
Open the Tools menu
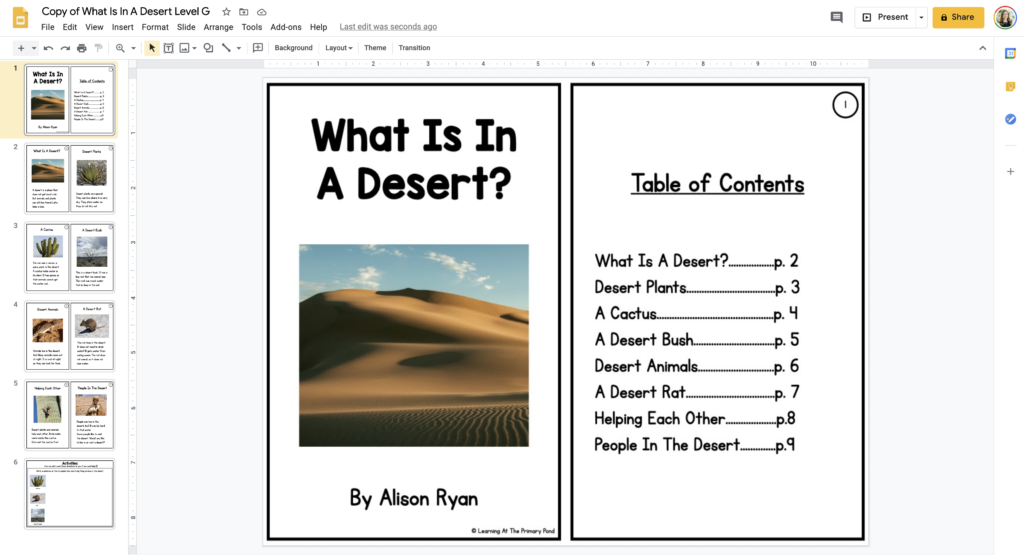(251, 27)
